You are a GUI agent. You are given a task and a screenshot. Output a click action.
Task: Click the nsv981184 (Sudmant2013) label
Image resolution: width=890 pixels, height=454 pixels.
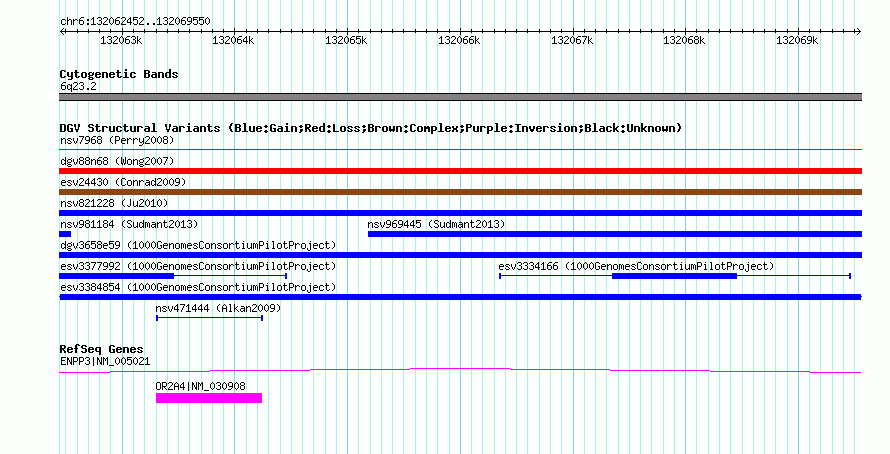pos(129,224)
